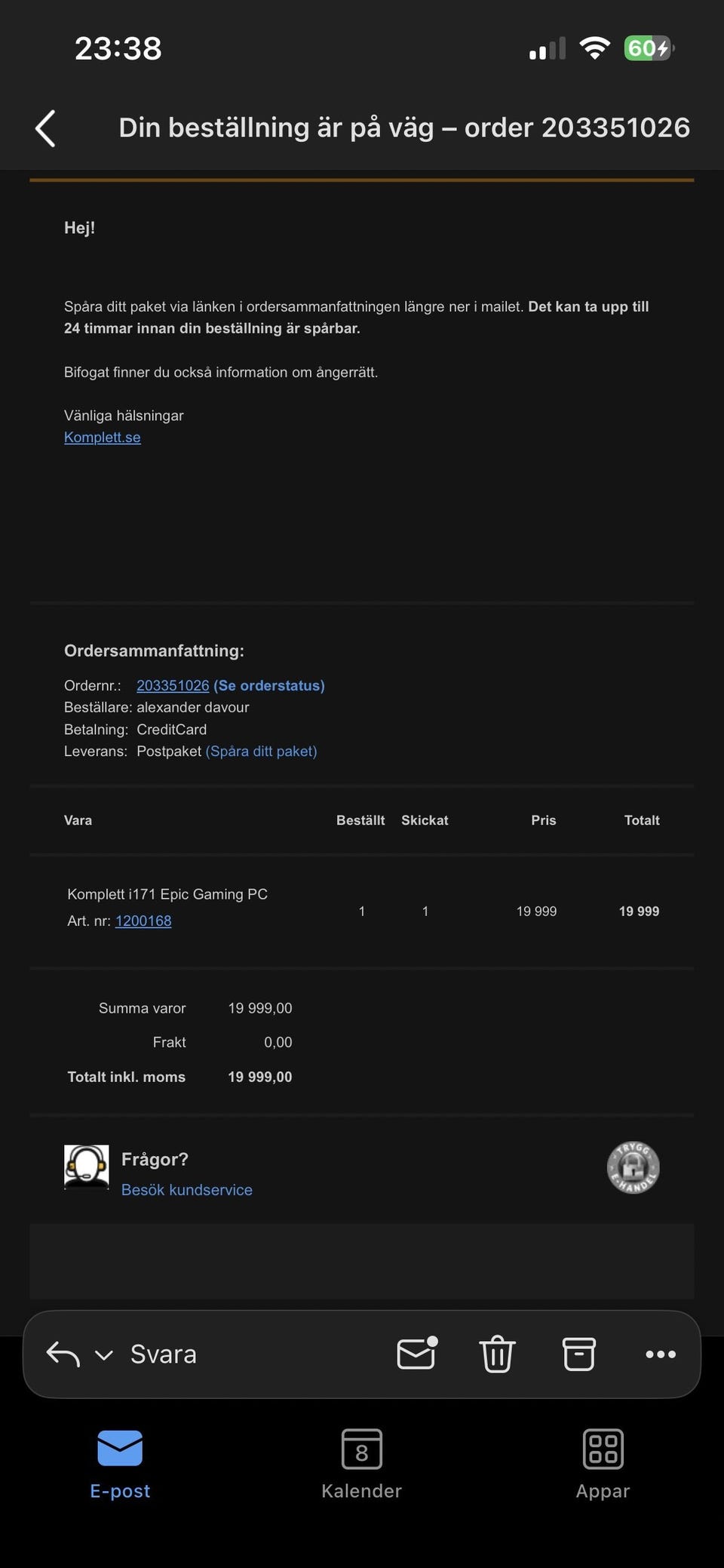Tap the email subject title with order 203351026
Screen dimensions: 724x1568
click(404, 128)
